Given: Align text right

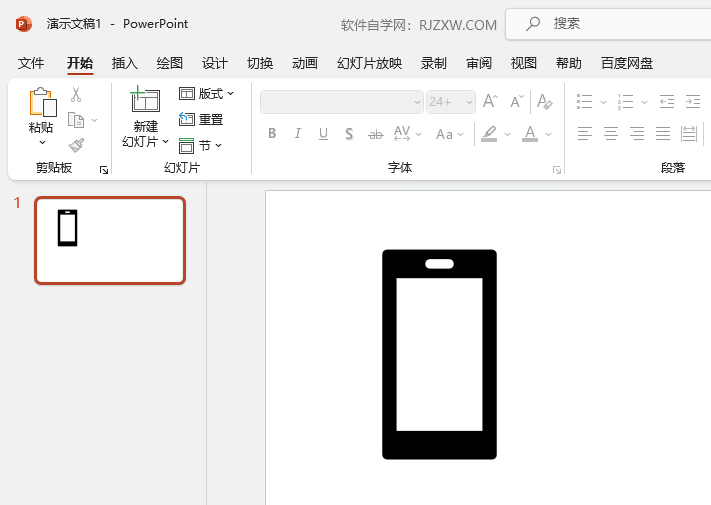Looking at the screenshot, I should click(637, 134).
